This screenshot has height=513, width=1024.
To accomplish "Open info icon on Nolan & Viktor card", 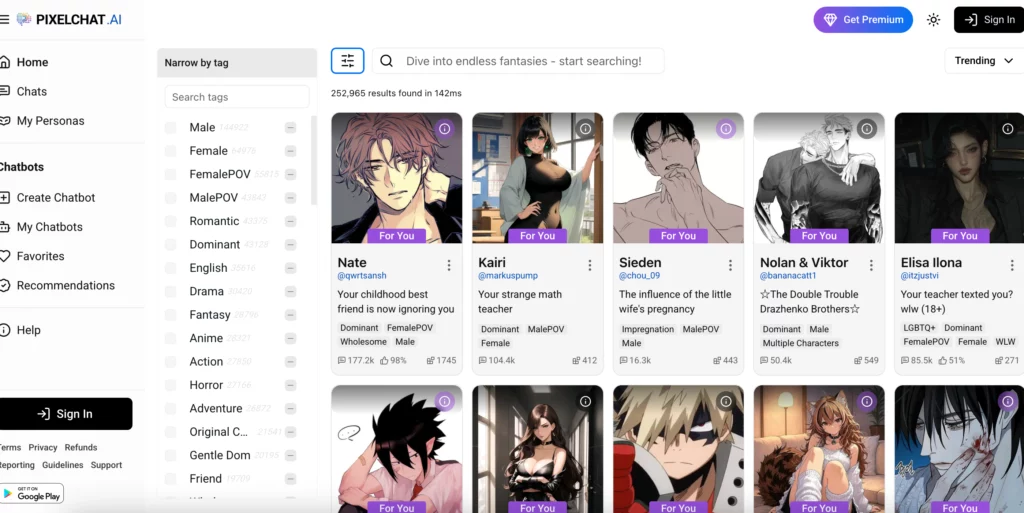I will click(867, 129).
